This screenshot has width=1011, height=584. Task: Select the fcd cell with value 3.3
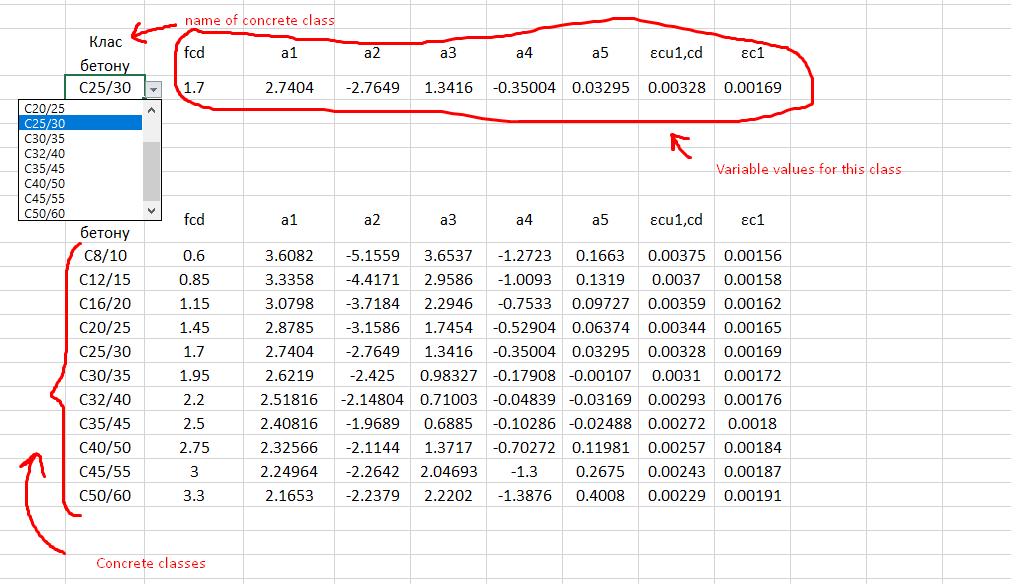(x=194, y=496)
